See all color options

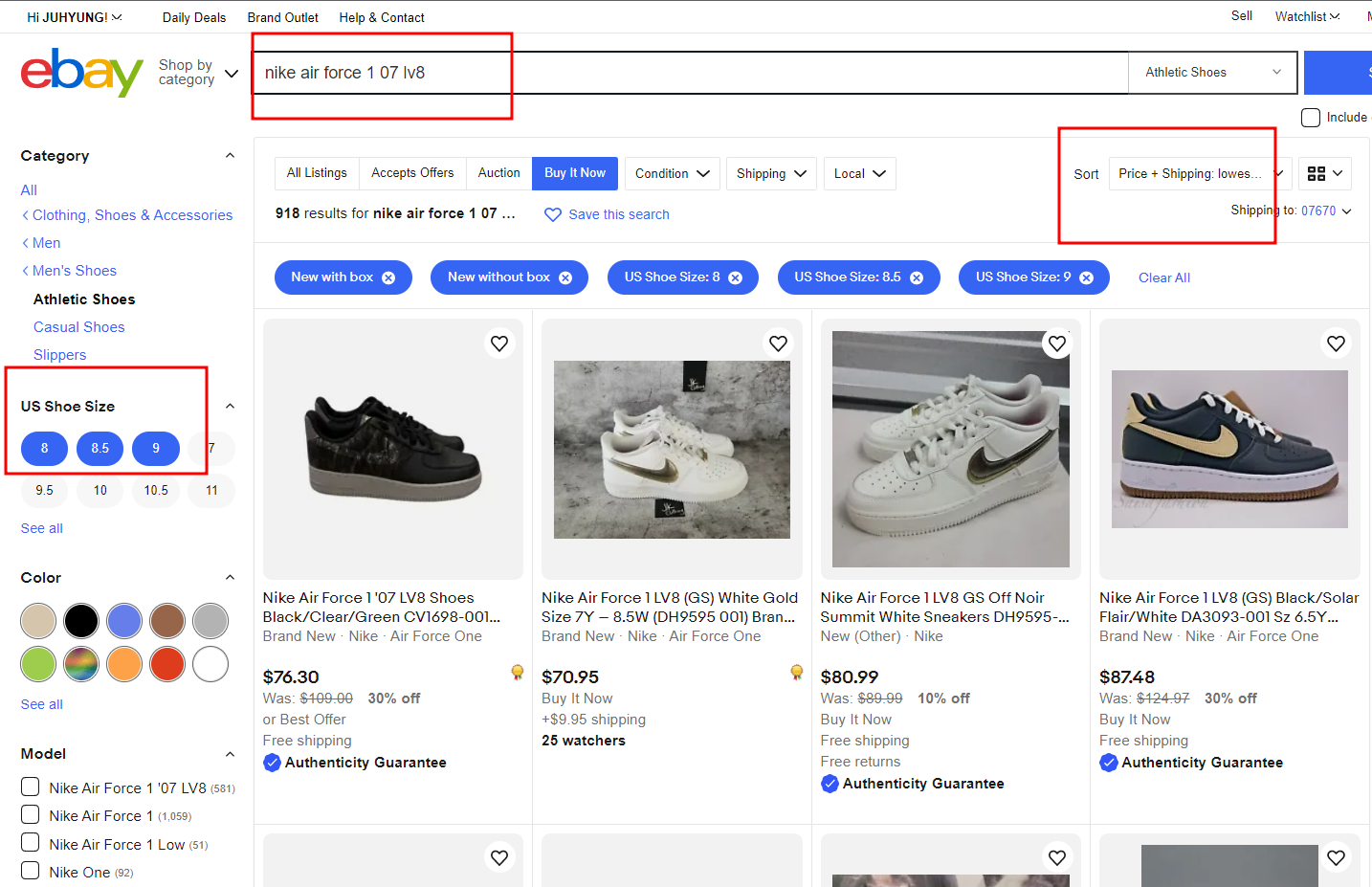click(42, 704)
